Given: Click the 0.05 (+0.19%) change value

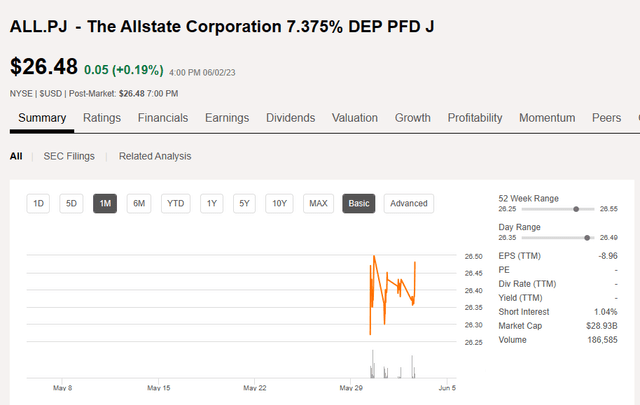Looking at the screenshot, I should (124, 70).
